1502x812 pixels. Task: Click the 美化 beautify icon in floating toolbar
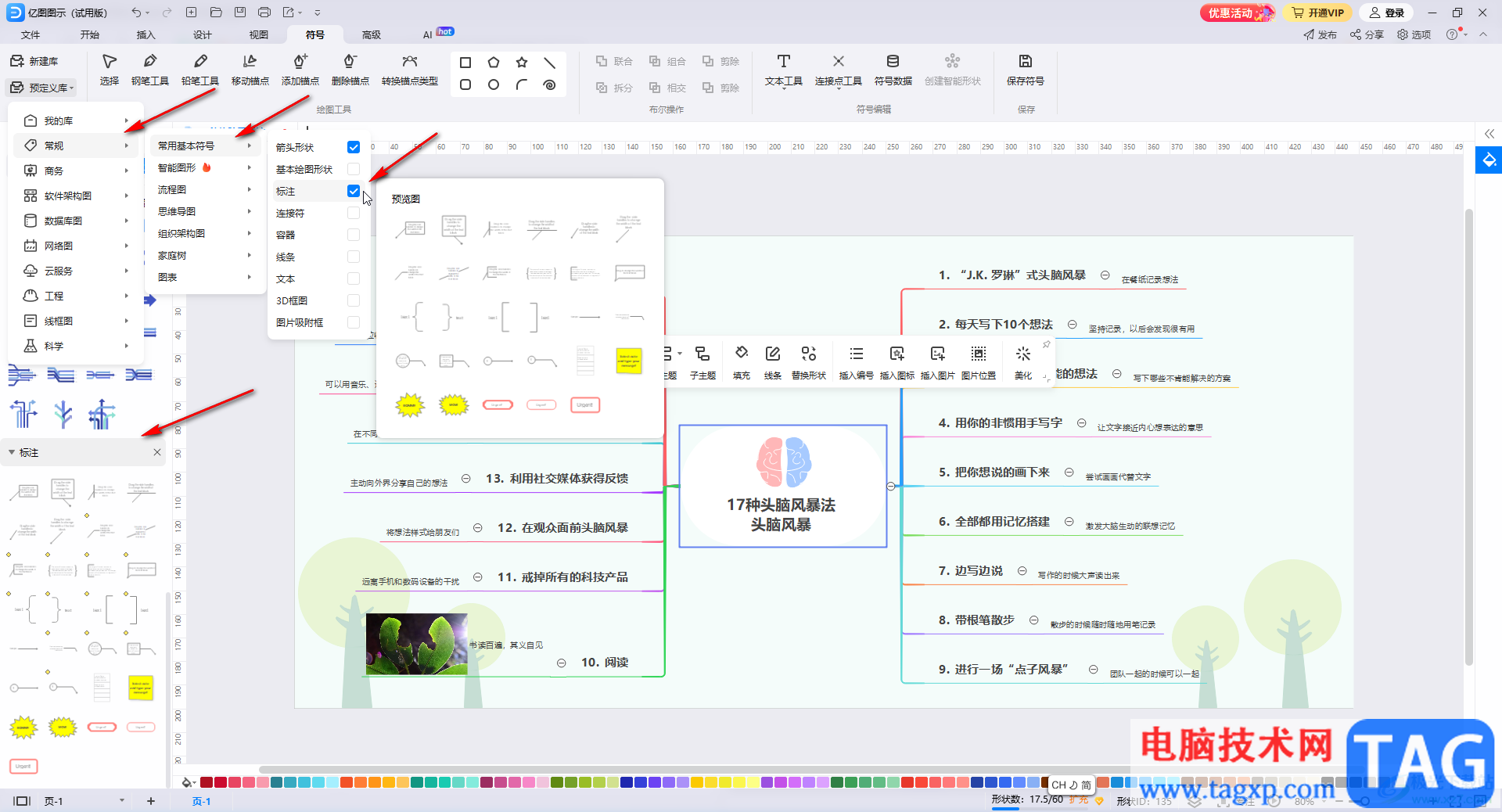[1023, 362]
